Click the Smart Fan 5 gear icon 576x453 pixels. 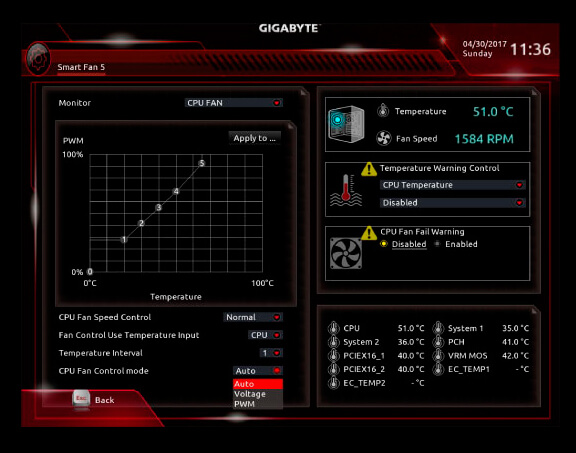click(38, 59)
